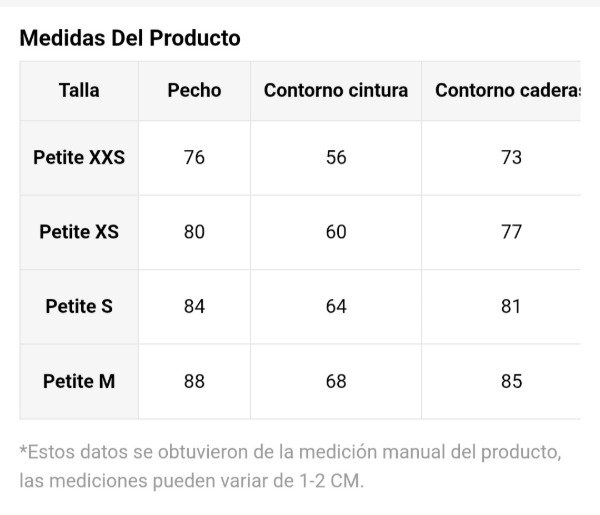600x515 pixels.
Task: Click the Petite XS size row label
Action: (79, 232)
